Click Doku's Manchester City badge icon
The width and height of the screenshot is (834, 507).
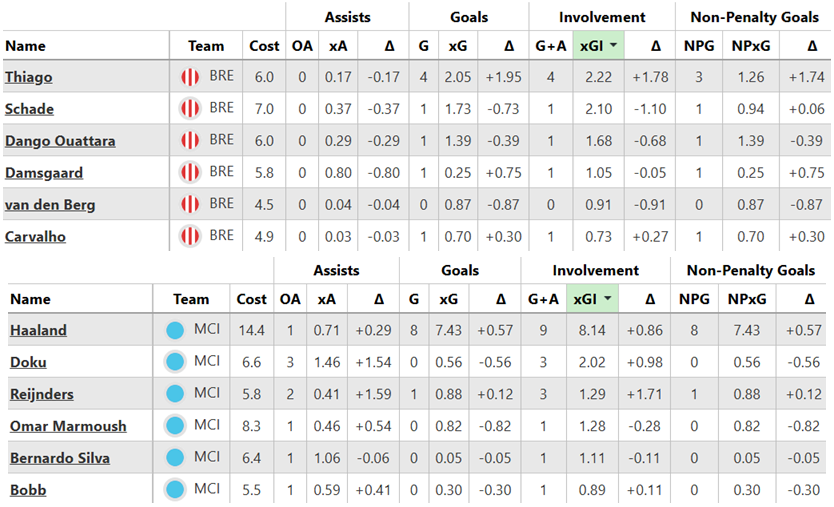point(176,362)
